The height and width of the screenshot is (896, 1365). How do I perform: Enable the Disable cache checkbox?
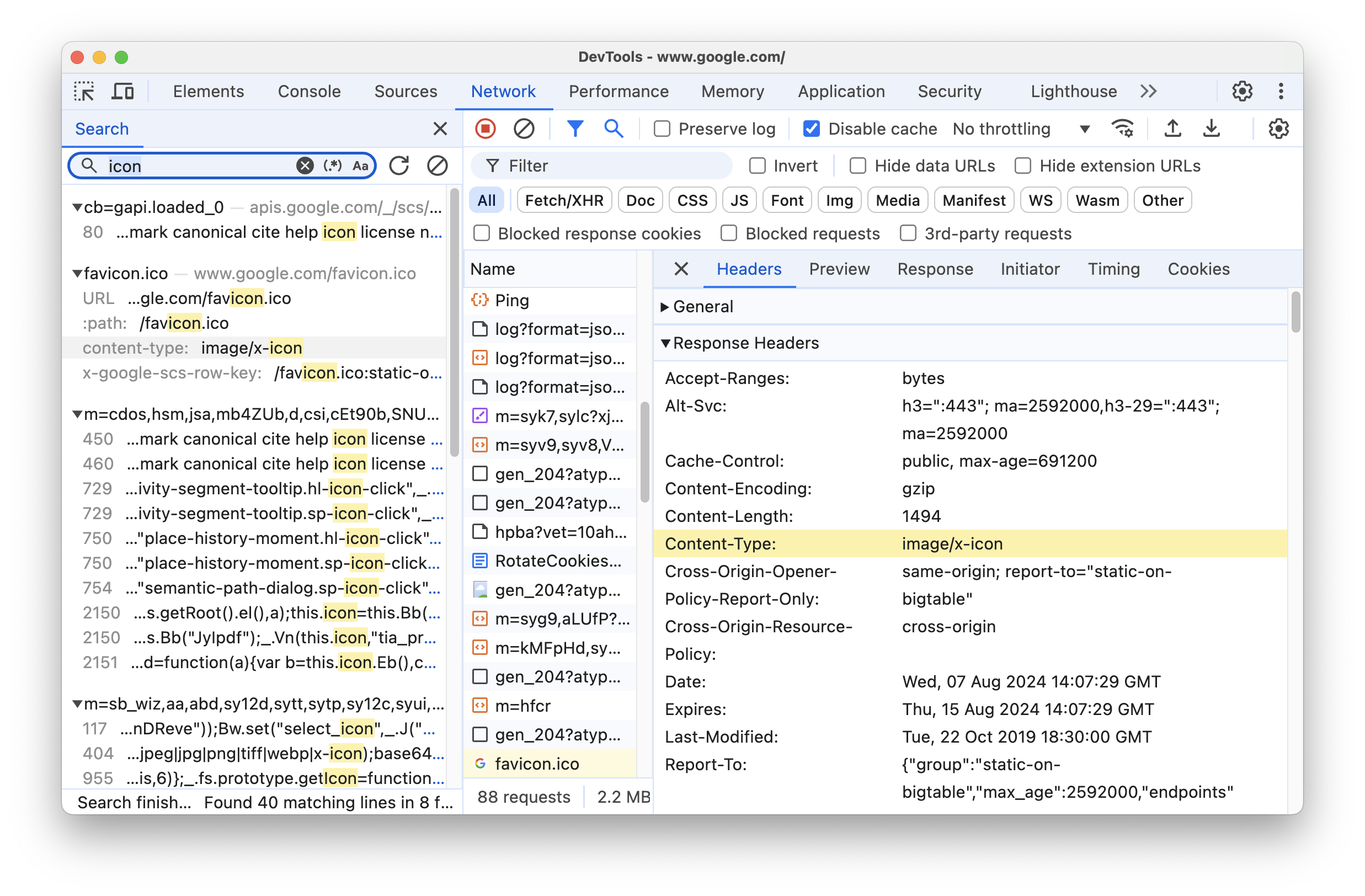812,128
